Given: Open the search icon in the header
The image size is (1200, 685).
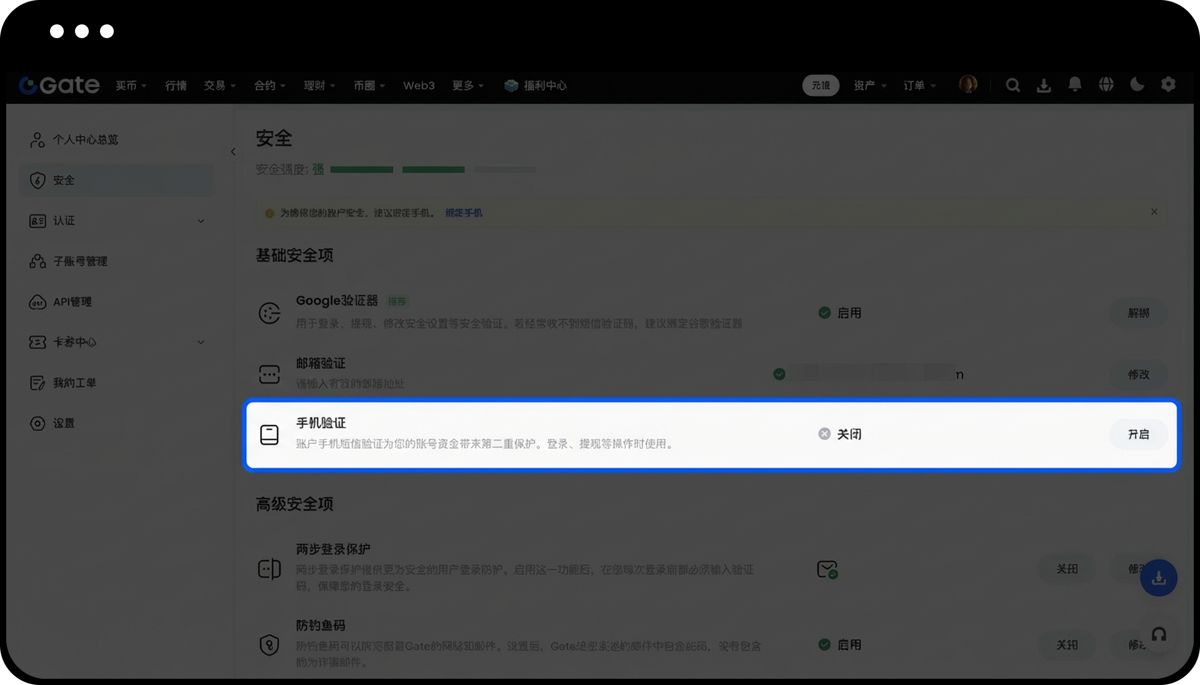Looking at the screenshot, I should [x=1013, y=85].
